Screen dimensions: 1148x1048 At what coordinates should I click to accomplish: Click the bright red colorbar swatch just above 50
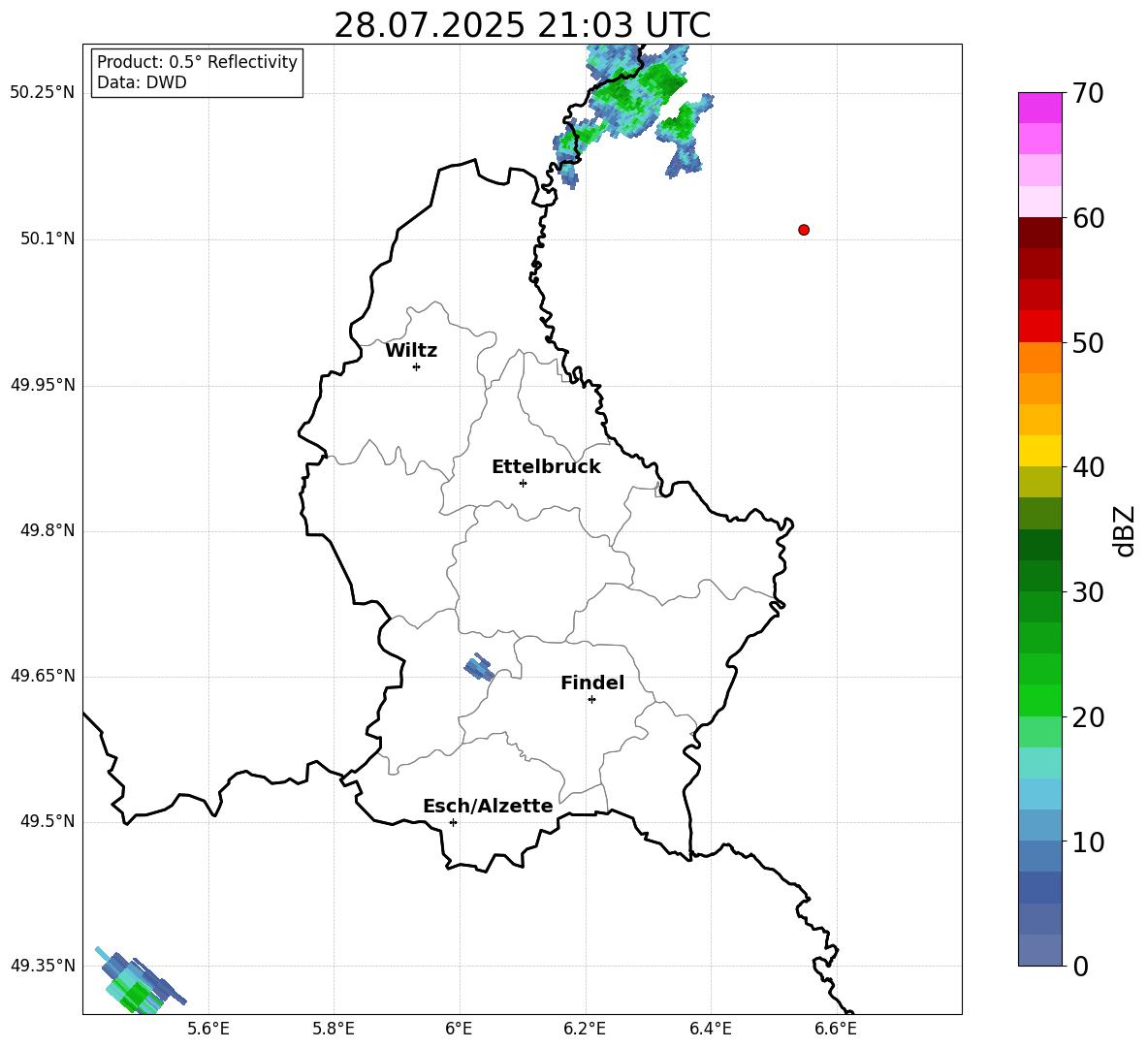1039,327
